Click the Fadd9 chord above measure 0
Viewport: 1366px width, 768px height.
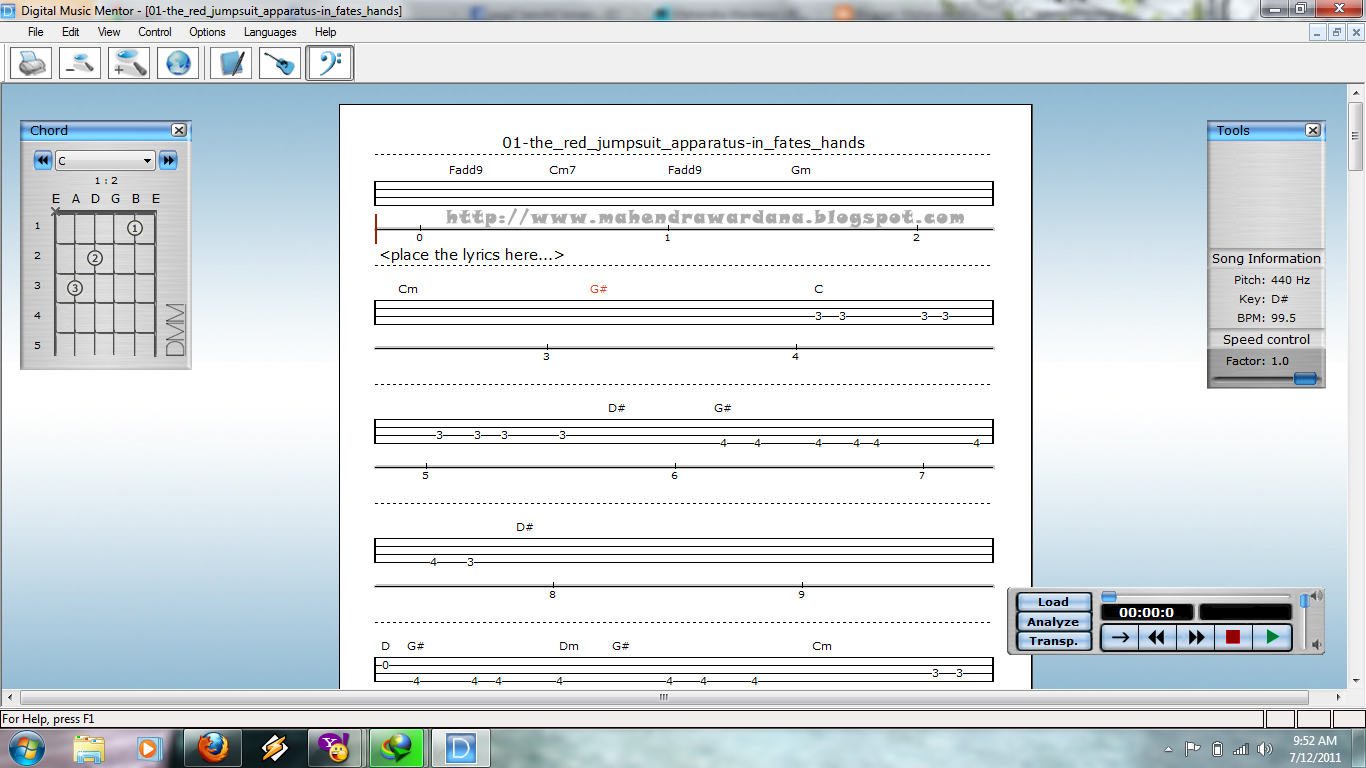click(x=466, y=170)
